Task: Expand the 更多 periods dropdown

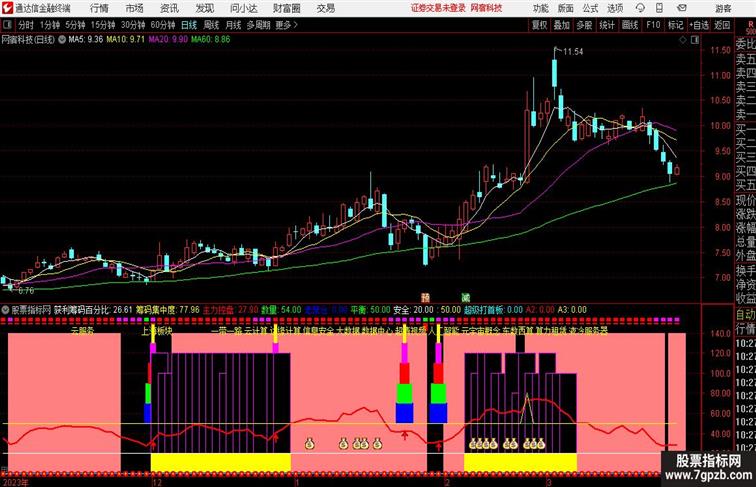Action: tap(286, 25)
